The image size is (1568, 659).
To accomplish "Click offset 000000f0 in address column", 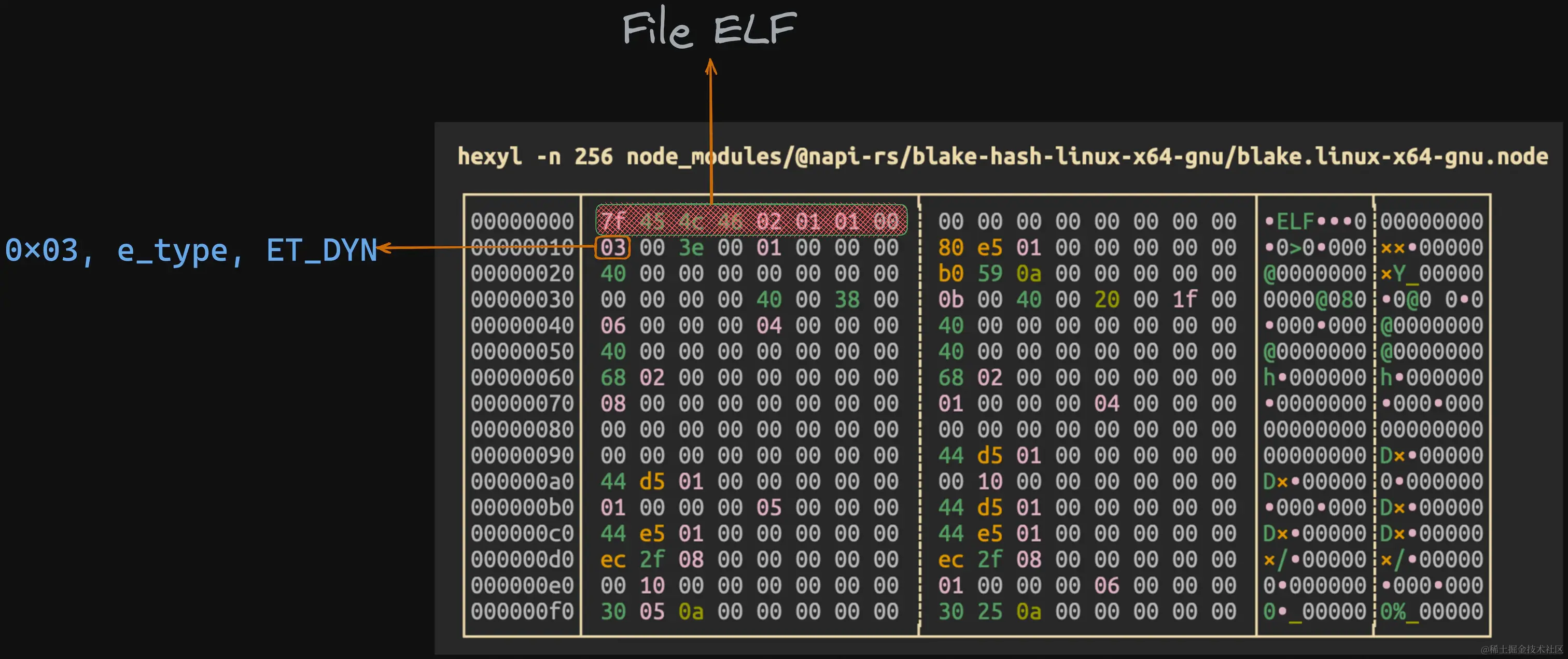I will tap(522, 611).
